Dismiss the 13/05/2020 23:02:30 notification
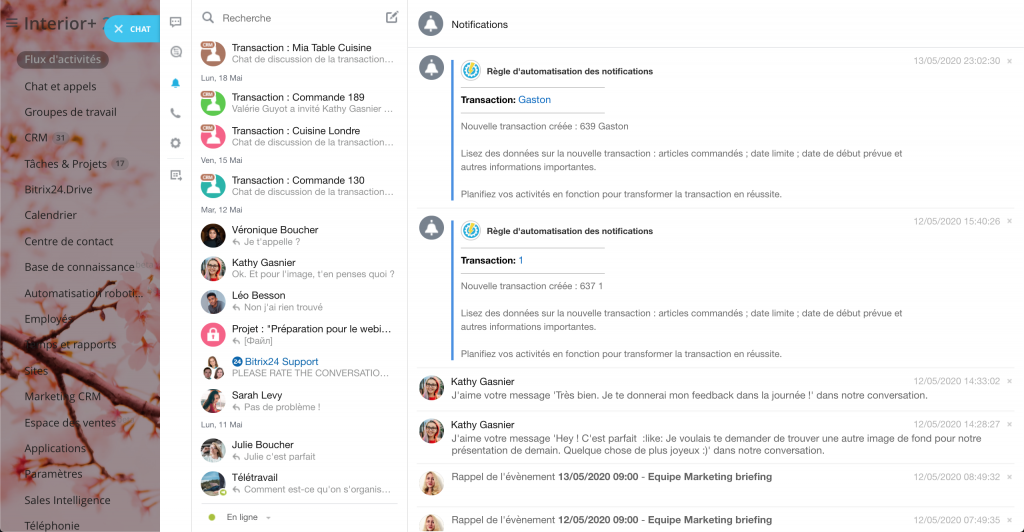 1009,61
